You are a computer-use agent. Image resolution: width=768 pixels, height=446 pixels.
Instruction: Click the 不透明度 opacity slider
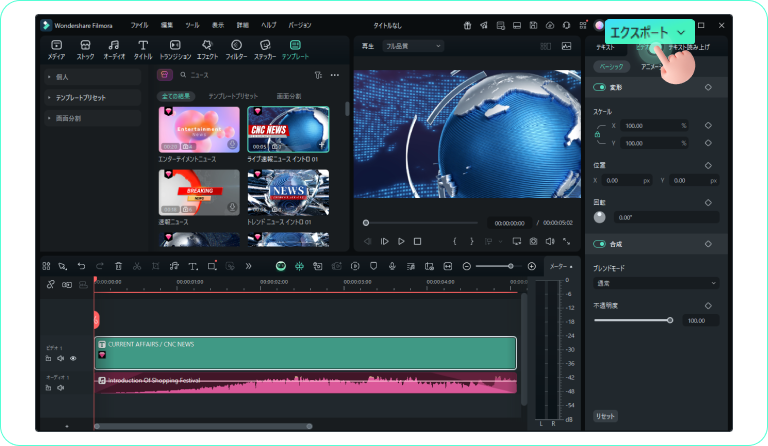(633, 320)
